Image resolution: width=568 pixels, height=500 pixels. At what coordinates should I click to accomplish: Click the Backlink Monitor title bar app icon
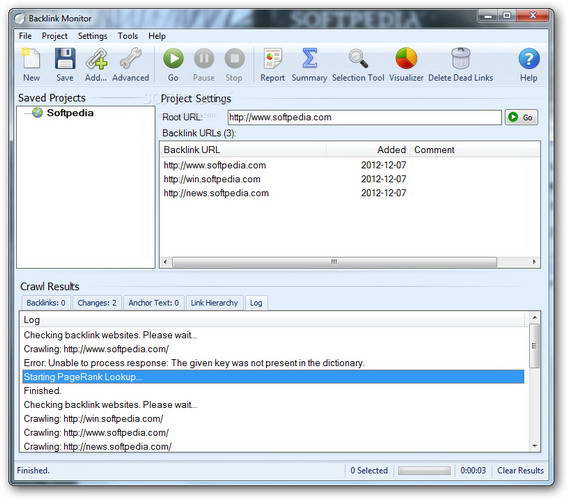click(x=20, y=18)
